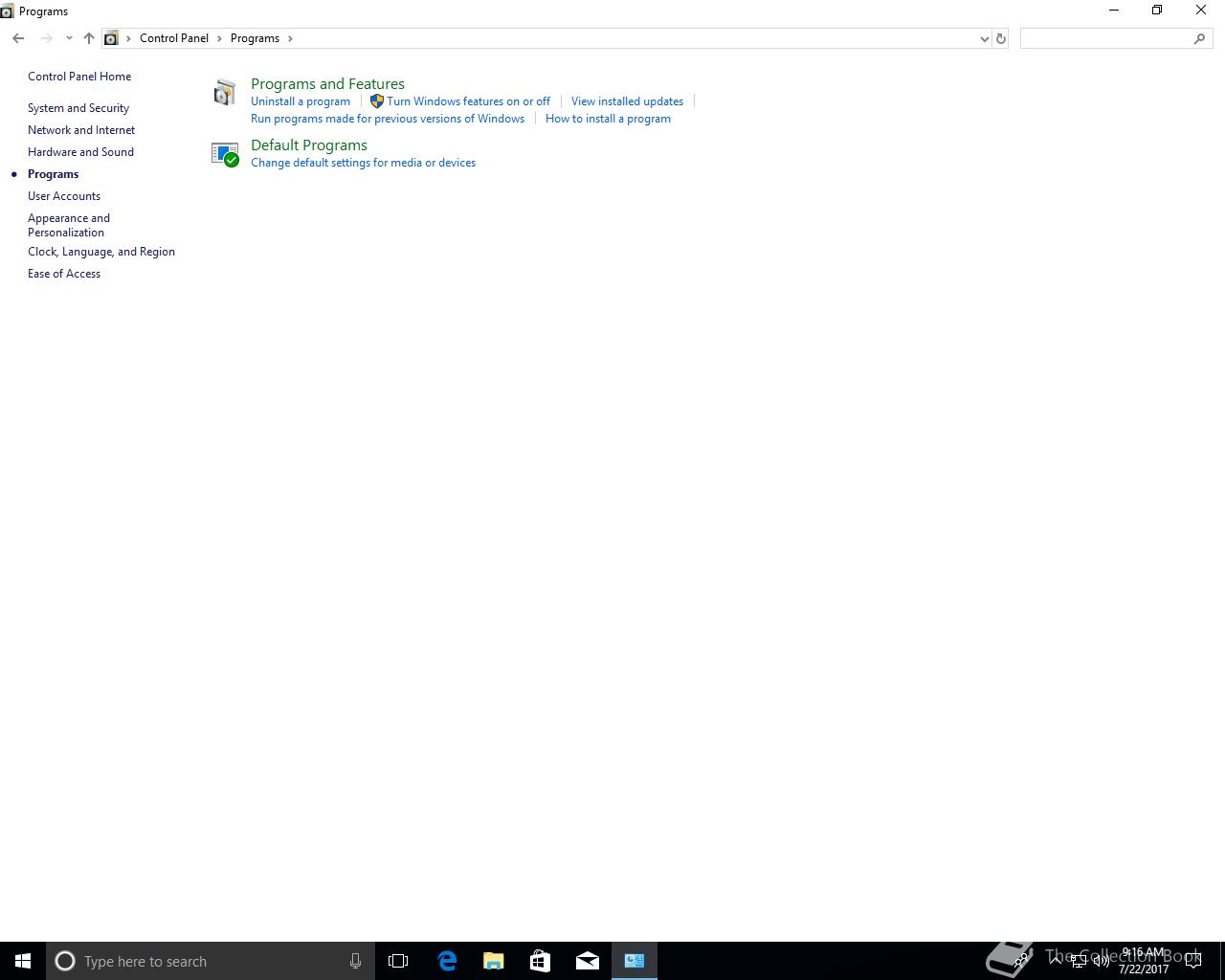Click View installed updates
1225x980 pixels.
pyautogui.click(x=627, y=101)
